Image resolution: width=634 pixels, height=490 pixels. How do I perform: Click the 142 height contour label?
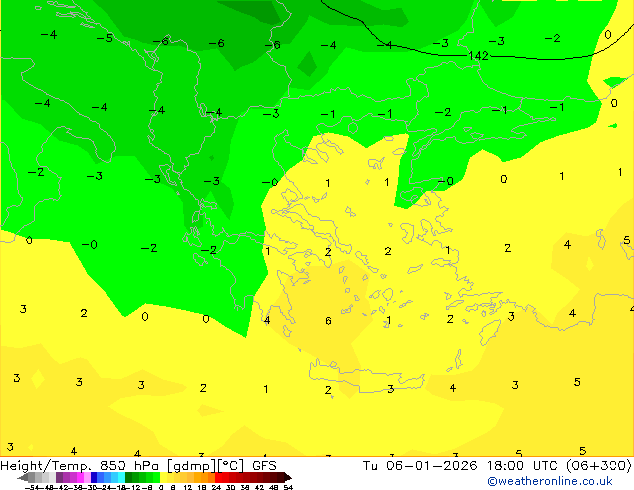pyautogui.click(x=478, y=56)
